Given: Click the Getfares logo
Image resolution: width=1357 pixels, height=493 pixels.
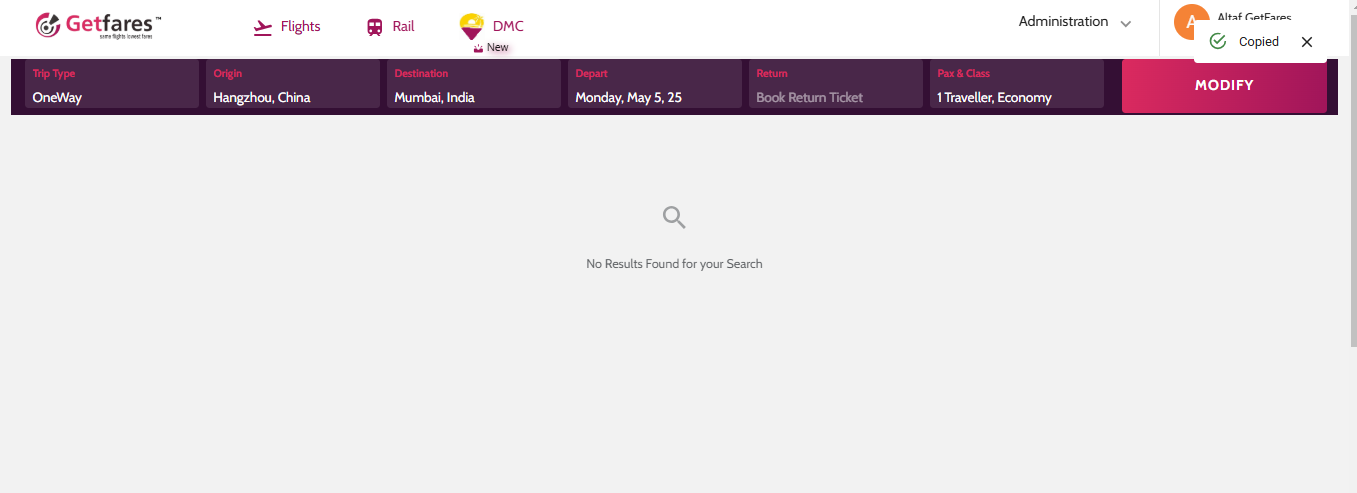Looking at the screenshot, I should pos(98,26).
